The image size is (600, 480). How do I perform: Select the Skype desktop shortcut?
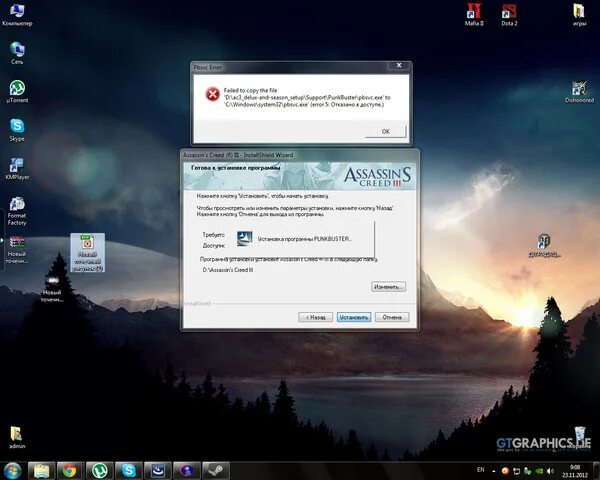pyautogui.click(x=17, y=130)
